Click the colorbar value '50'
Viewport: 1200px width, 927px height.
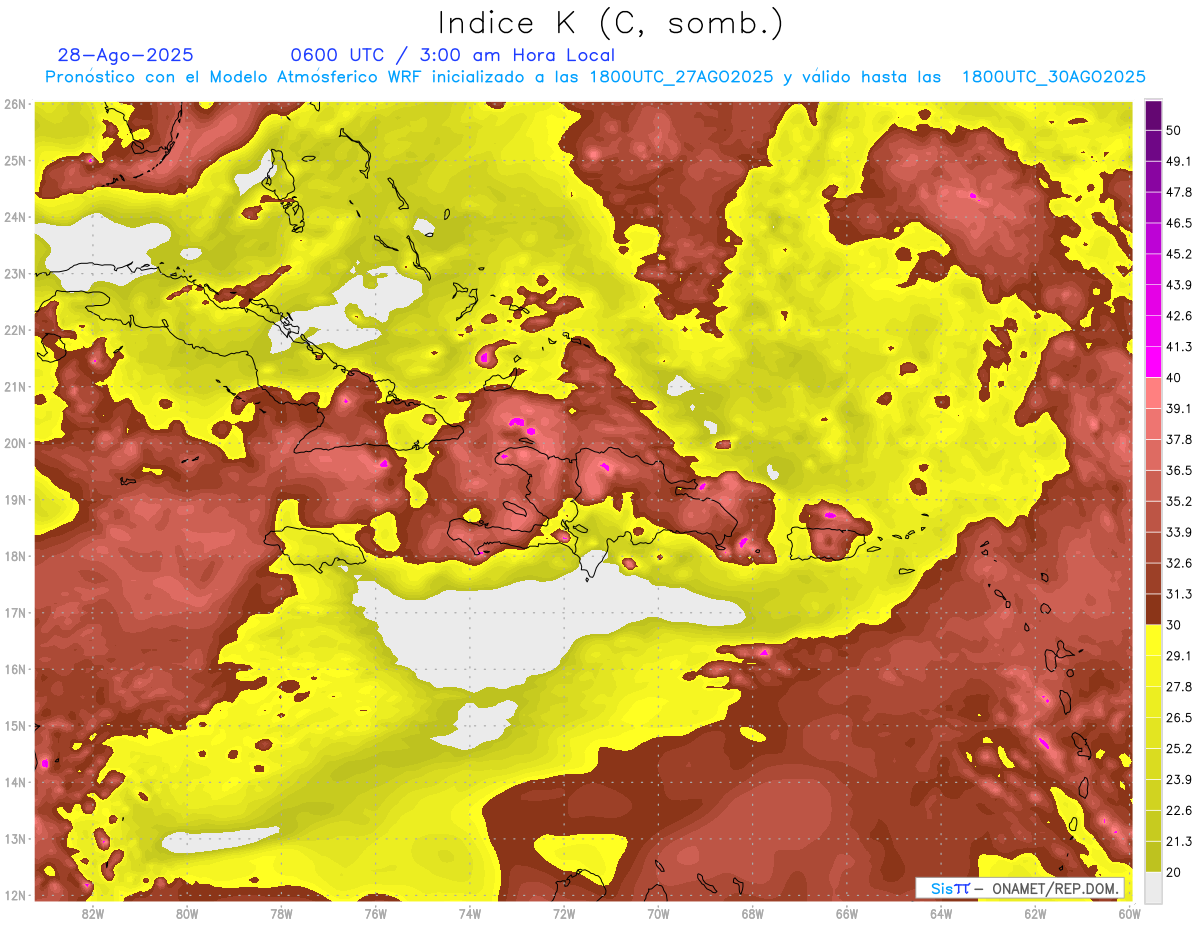pos(1174,131)
